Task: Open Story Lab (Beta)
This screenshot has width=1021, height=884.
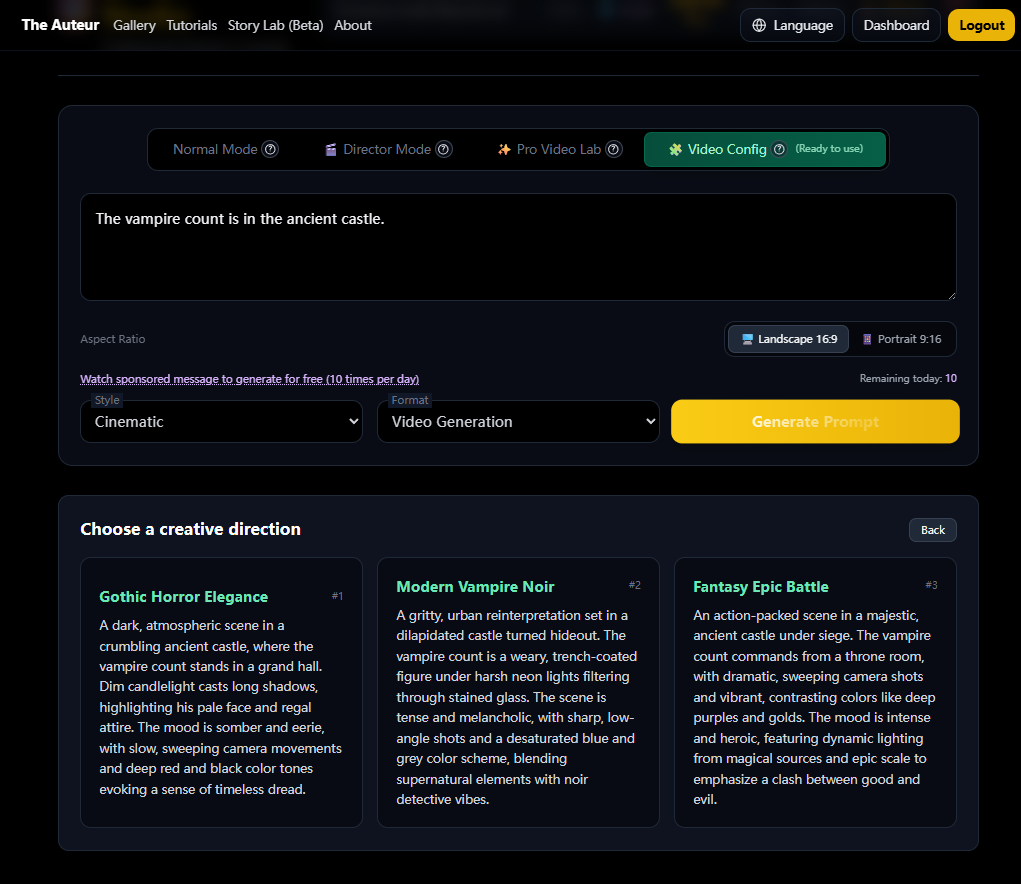Action: click(275, 25)
